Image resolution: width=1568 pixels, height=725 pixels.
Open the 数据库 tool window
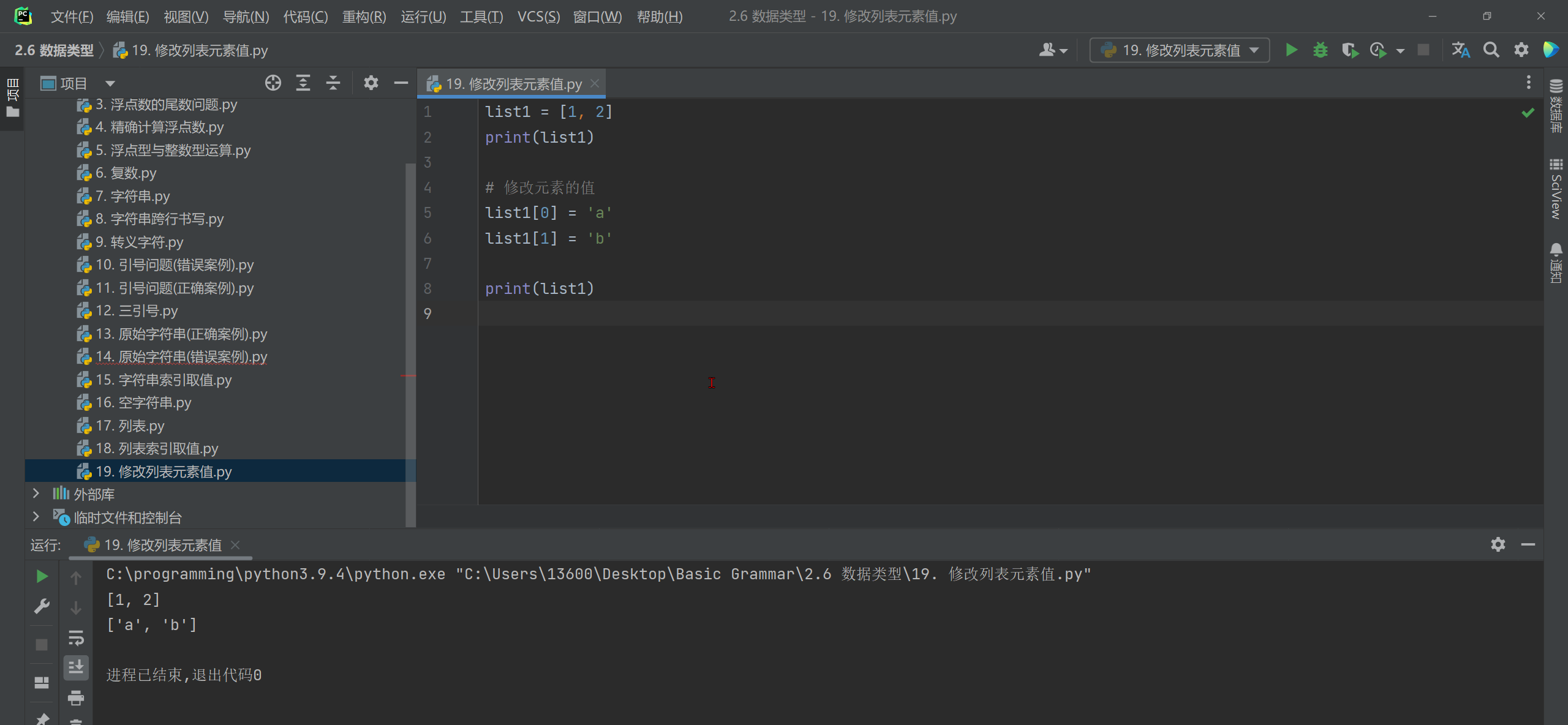tap(1556, 105)
